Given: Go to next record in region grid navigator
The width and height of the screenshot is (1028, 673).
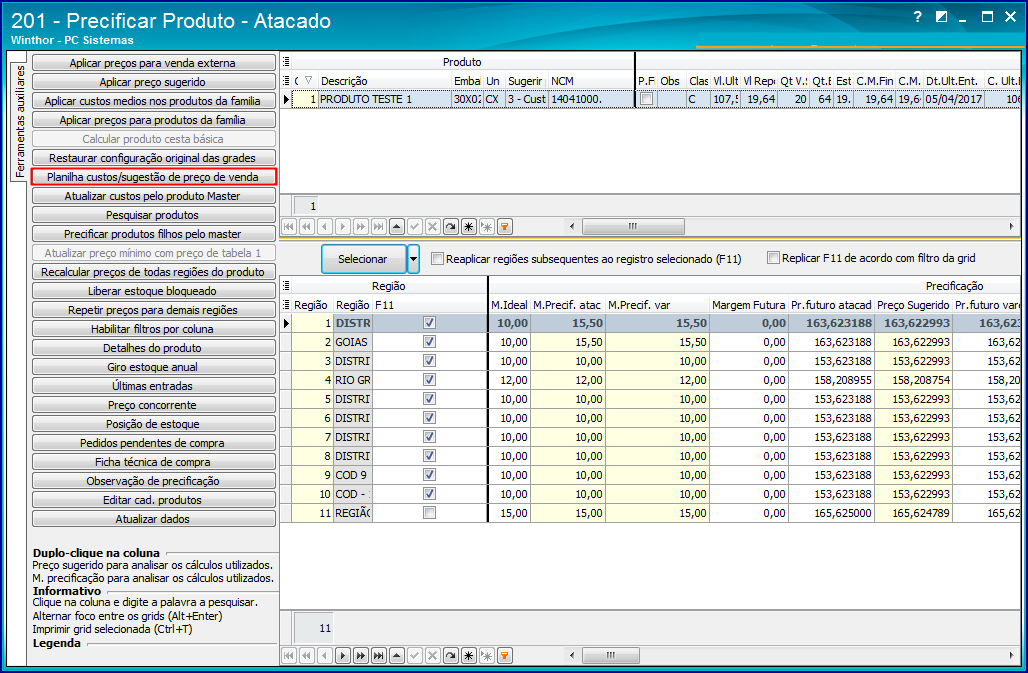Looking at the screenshot, I should (x=343, y=655).
